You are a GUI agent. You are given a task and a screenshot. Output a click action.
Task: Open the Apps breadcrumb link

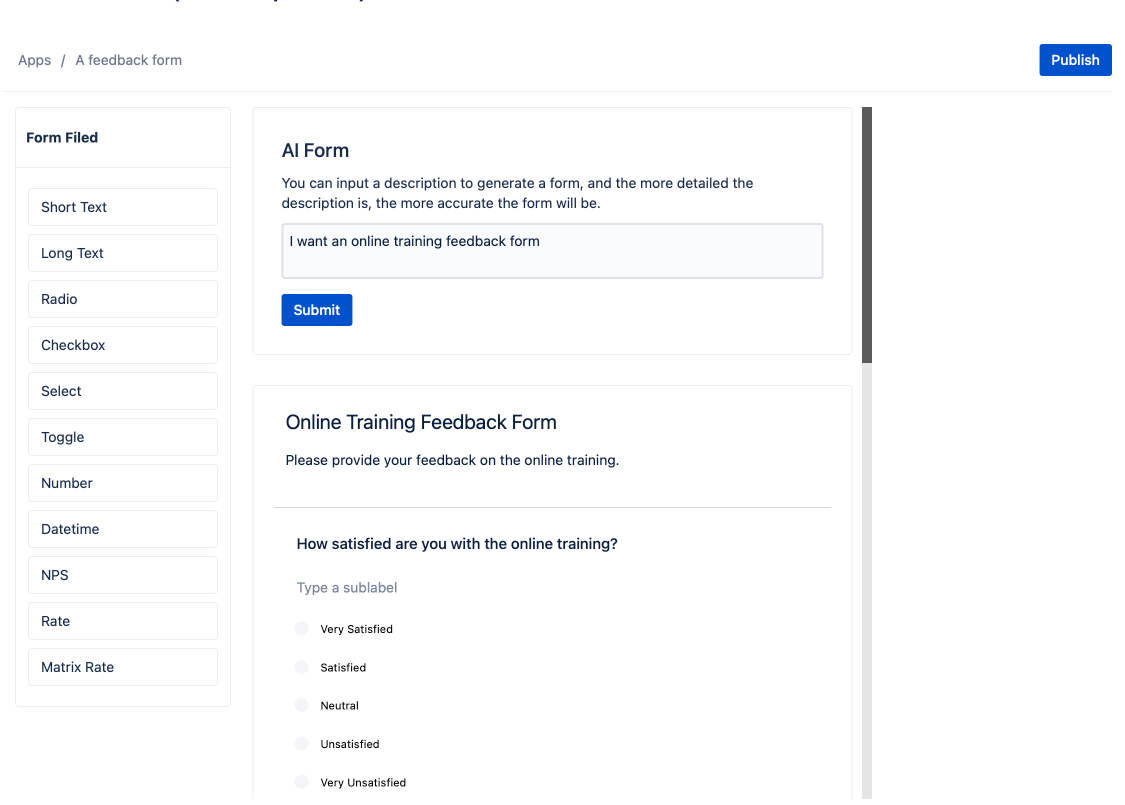point(34,60)
